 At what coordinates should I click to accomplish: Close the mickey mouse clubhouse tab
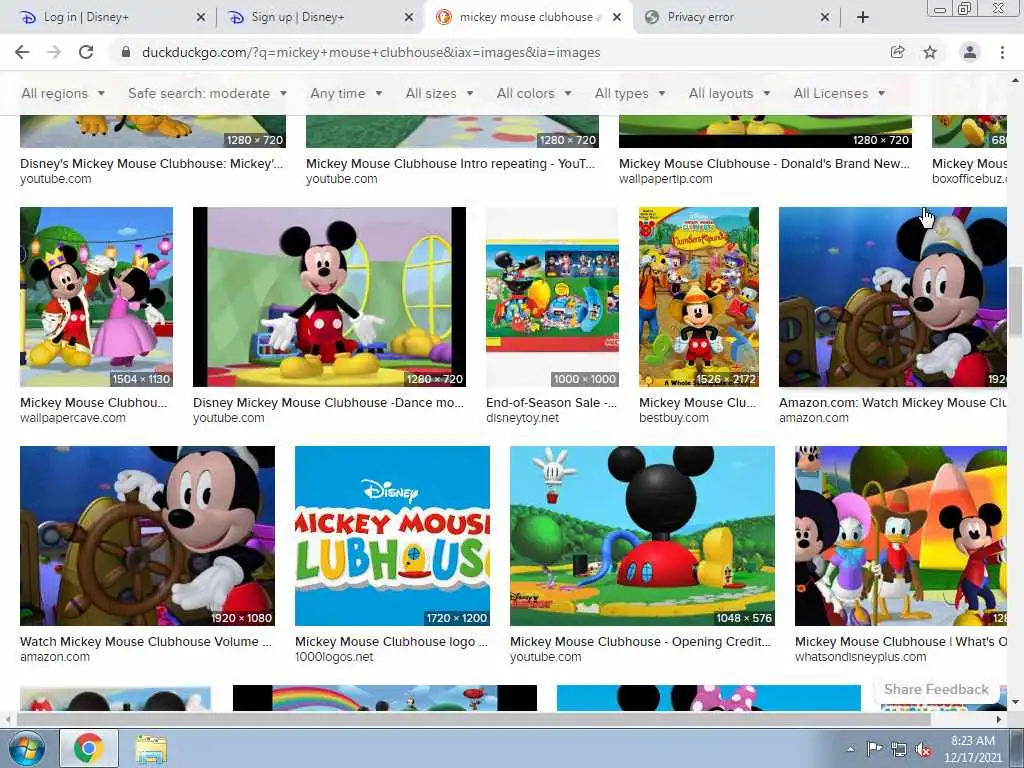[x=616, y=17]
